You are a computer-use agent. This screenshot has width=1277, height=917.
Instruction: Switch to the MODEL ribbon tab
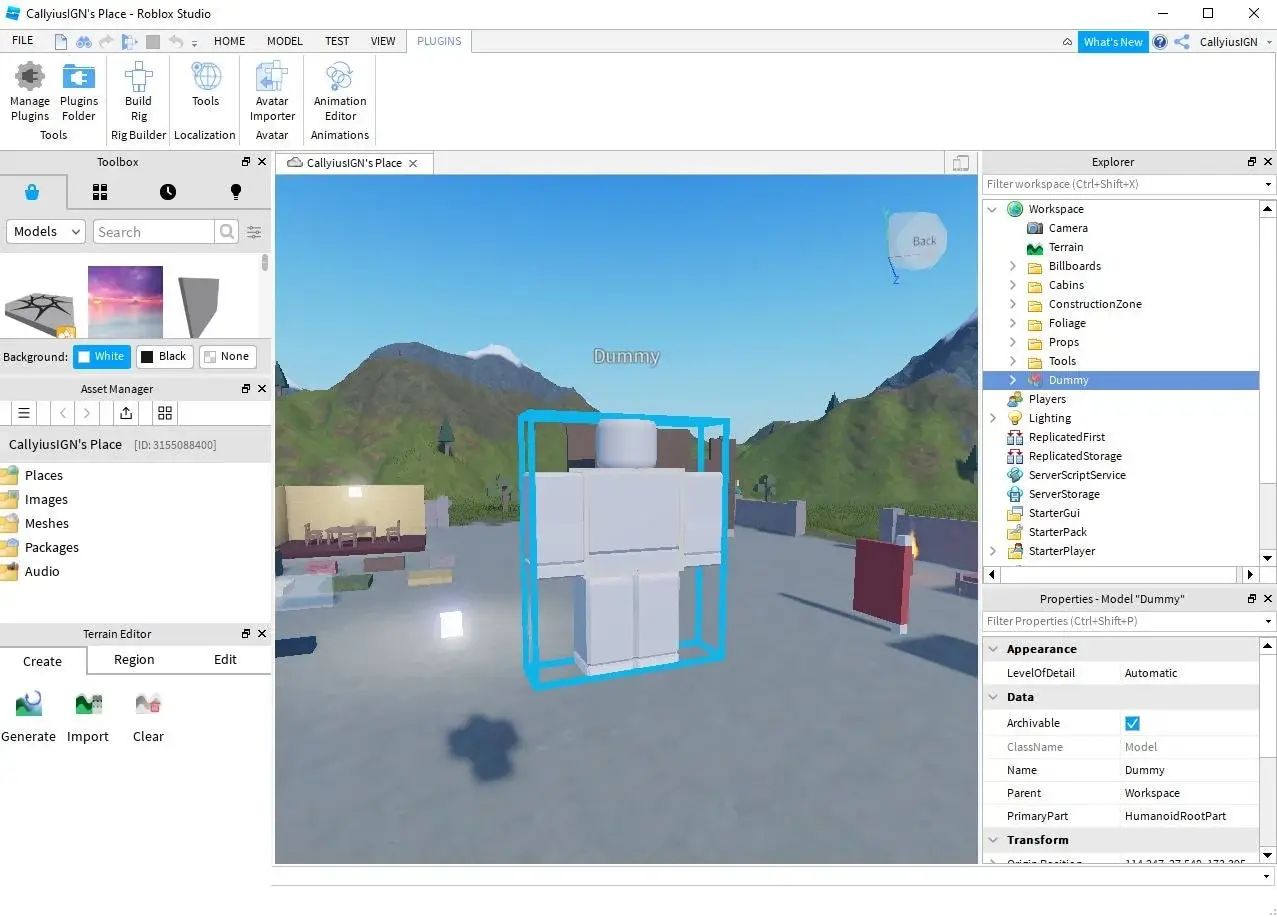tap(285, 41)
